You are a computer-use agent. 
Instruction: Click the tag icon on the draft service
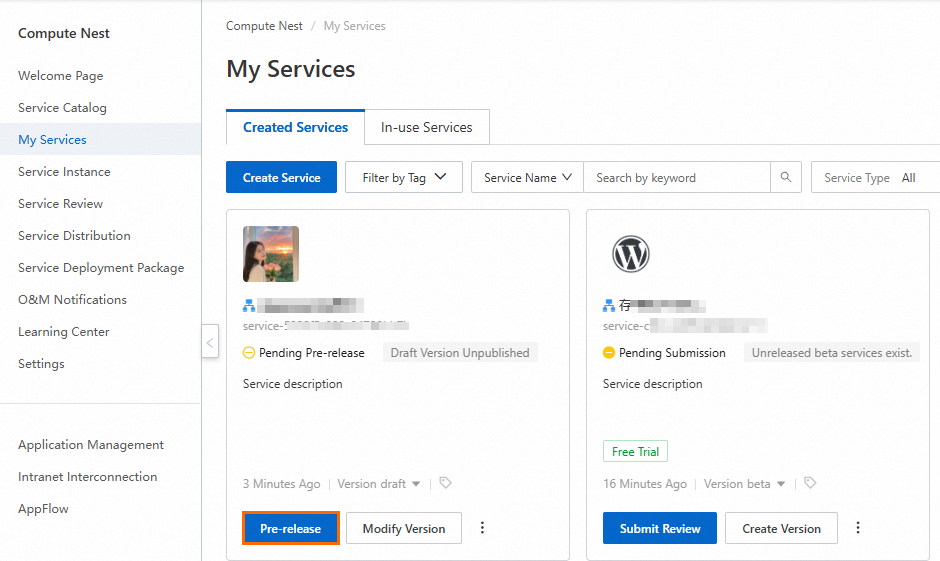coord(445,483)
